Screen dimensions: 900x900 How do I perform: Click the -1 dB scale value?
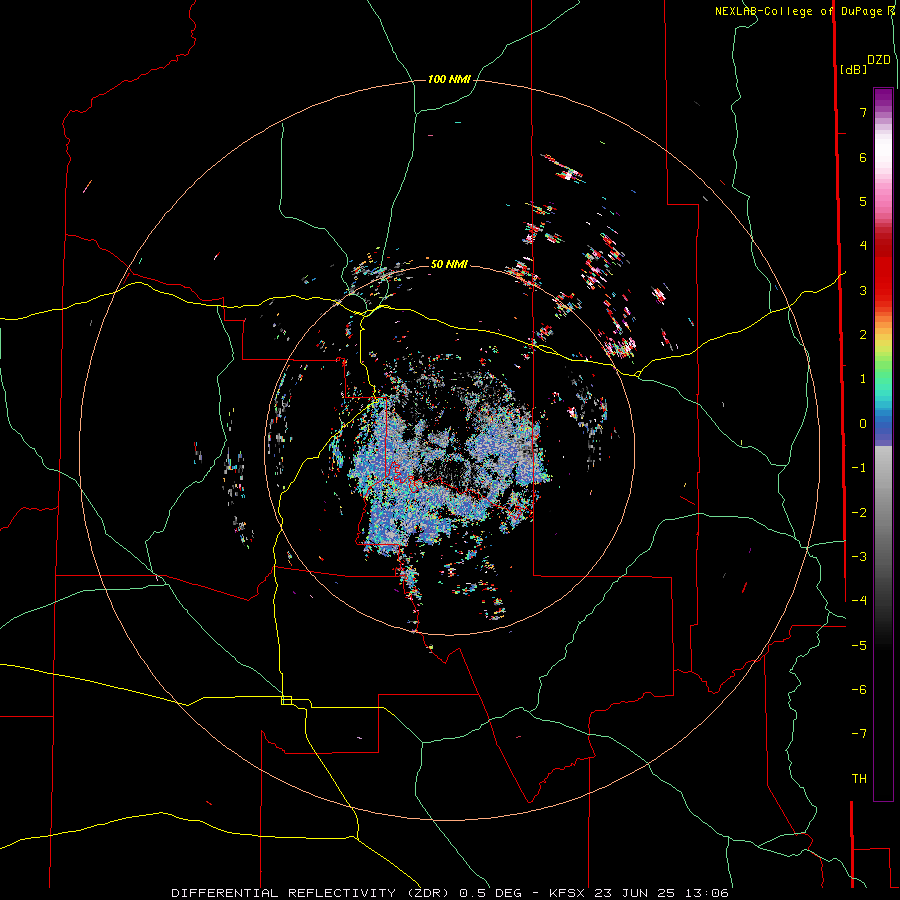click(x=859, y=468)
